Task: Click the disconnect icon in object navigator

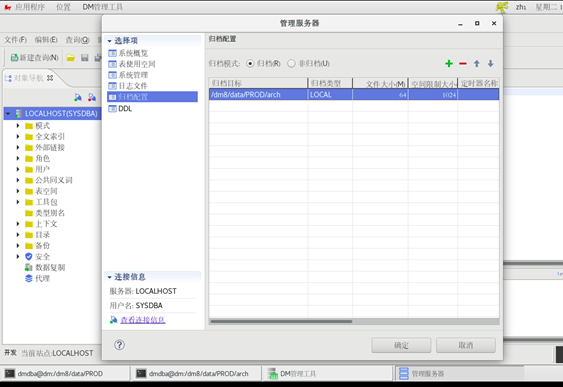Action: point(92,97)
